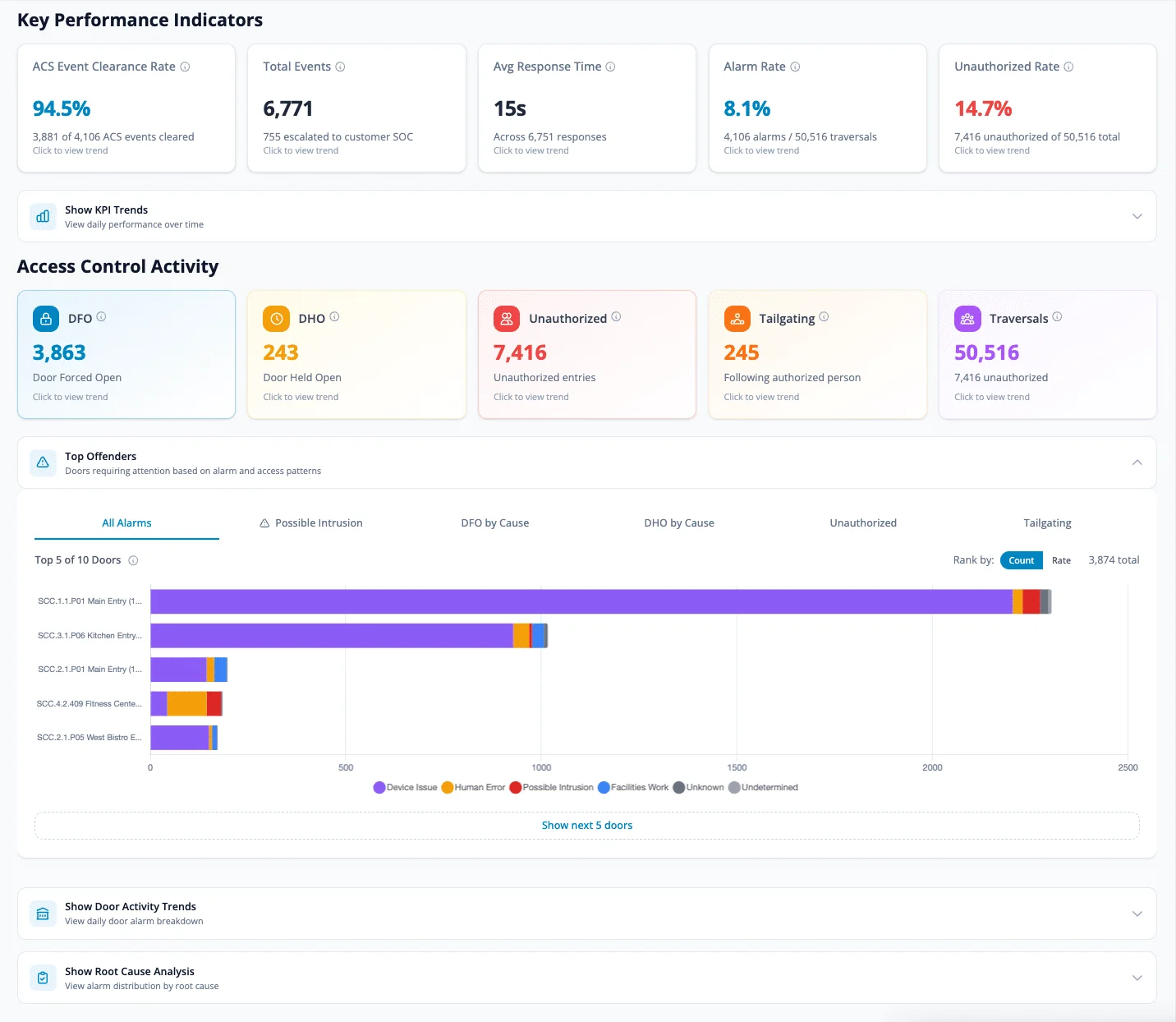Screen dimensions: 1176x1022
Task: Open the DFO by Cause tab
Action: click(495, 523)
